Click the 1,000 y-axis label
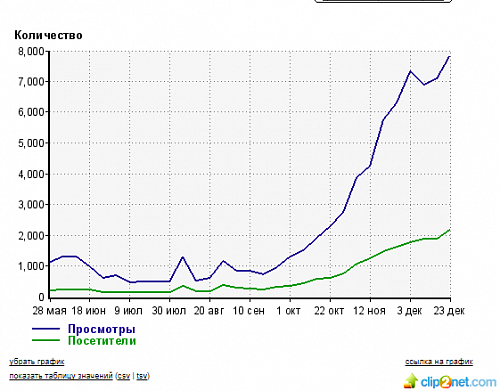The width and height of the screenshot is (500, 391). [x=31, y=266]
